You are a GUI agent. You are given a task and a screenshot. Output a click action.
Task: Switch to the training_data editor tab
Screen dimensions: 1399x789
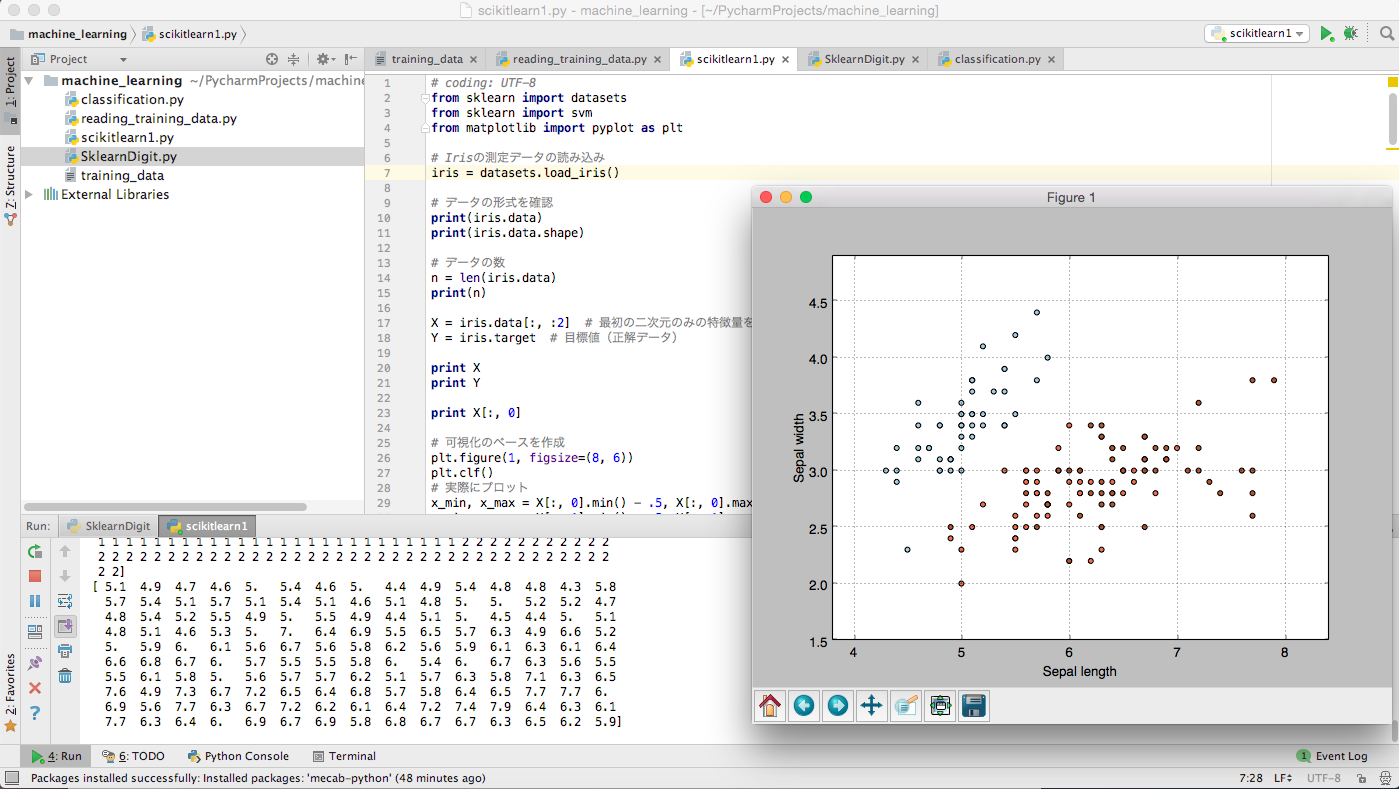[x=427, y=59]
